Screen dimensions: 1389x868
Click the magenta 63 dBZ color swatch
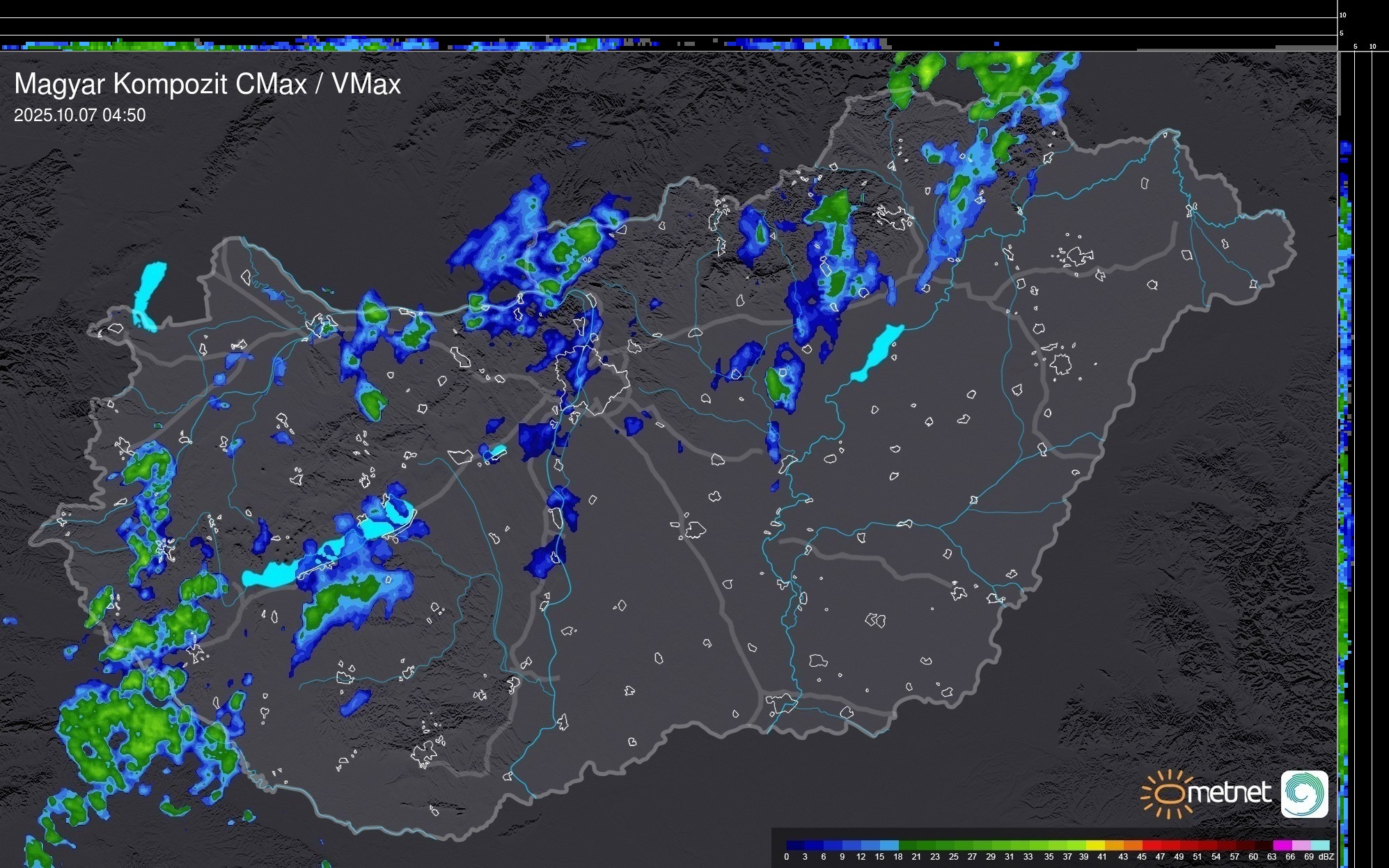click(x=1282, y=845)
